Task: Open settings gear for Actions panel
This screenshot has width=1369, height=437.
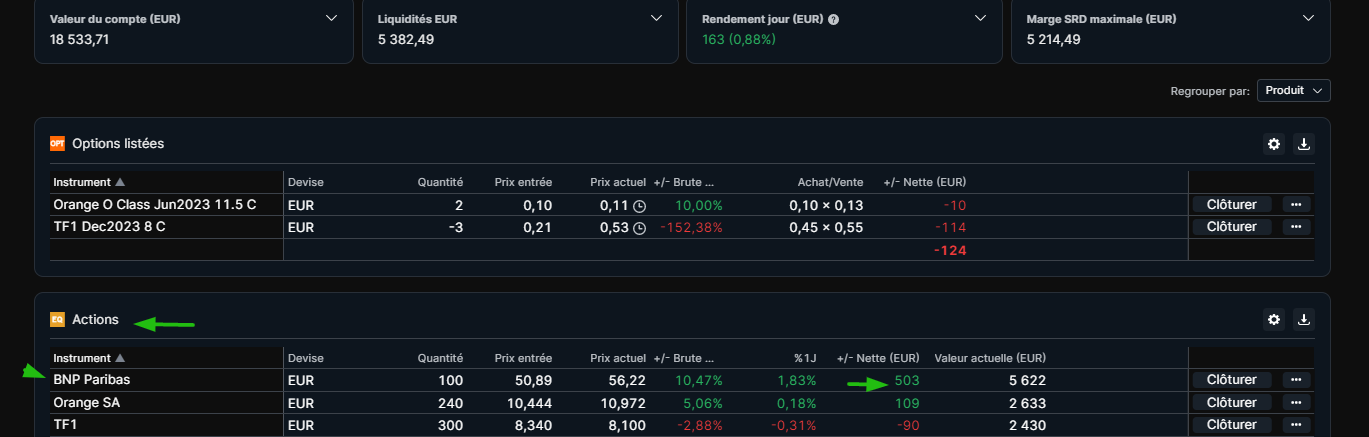Action: (1273, 320)
